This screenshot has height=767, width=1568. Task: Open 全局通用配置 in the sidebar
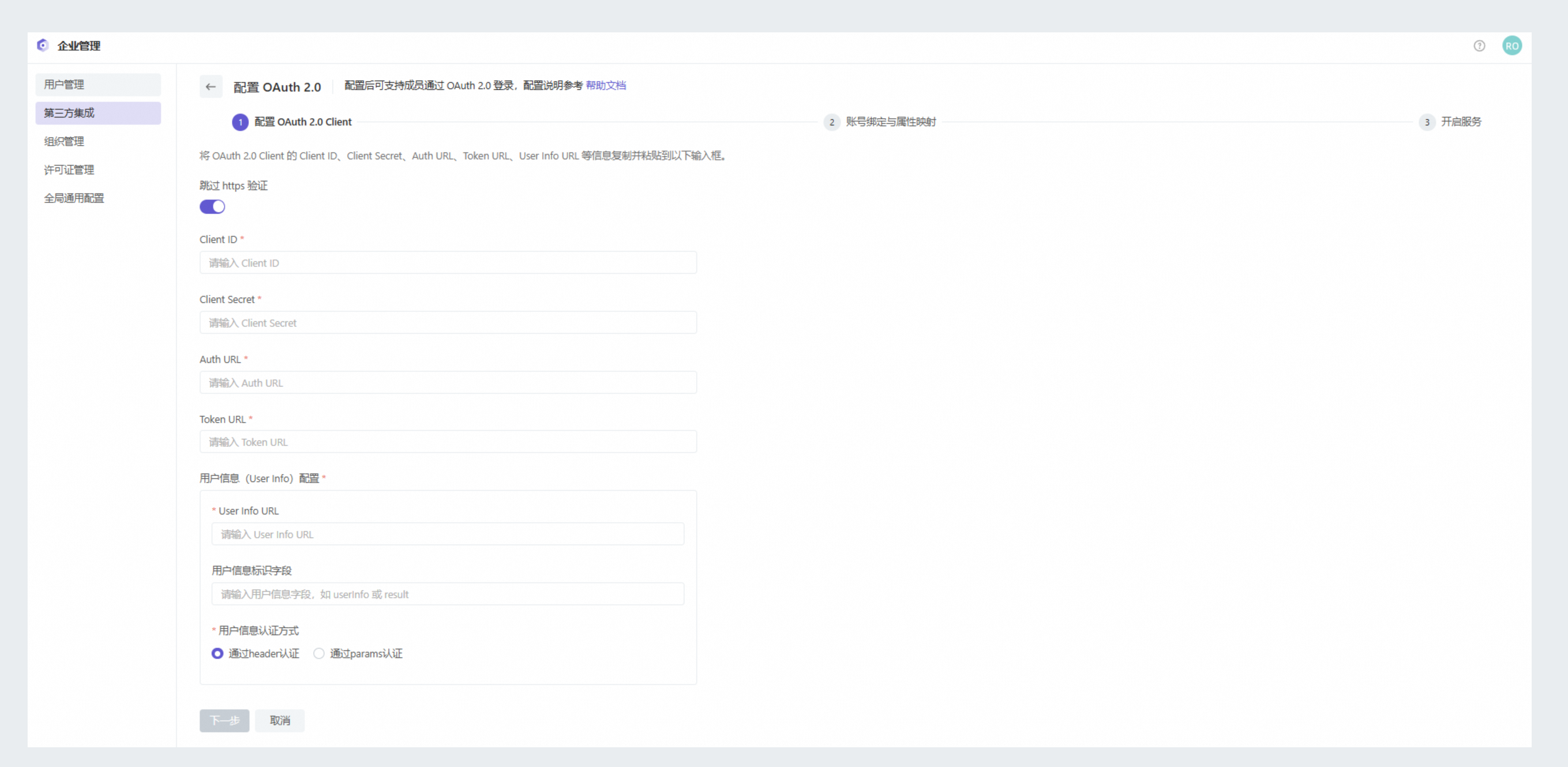[x=98, y=198]
